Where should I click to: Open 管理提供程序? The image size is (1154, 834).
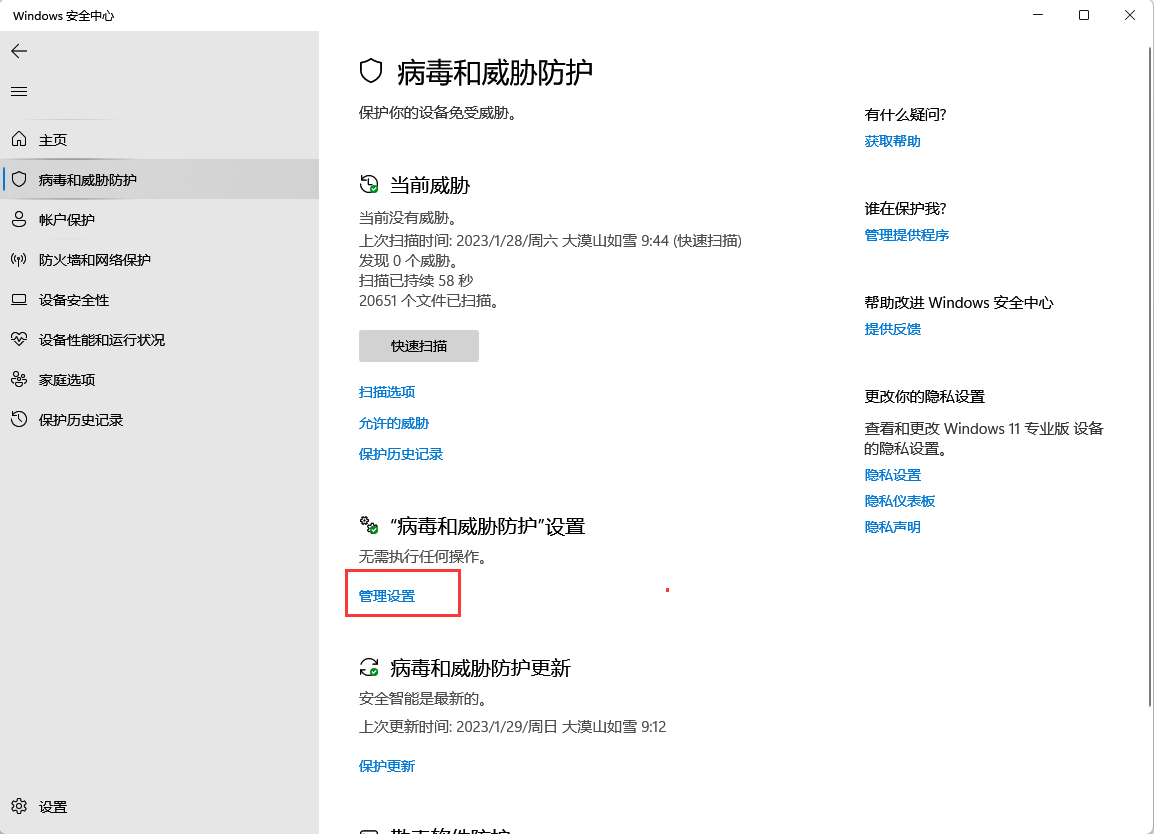pyautogui.click(x=906, y=234)
